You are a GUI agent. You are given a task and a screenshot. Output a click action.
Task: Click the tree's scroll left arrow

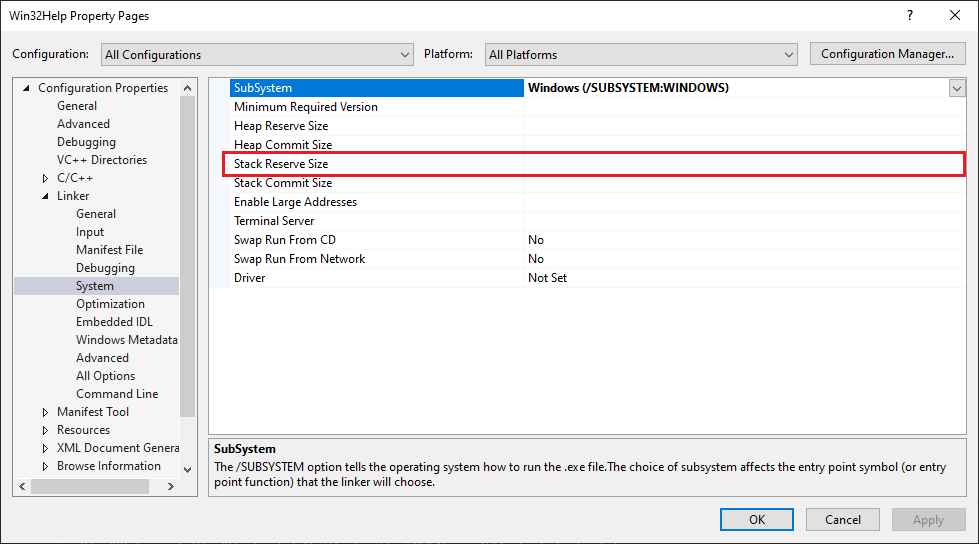[x=22, y=487]
